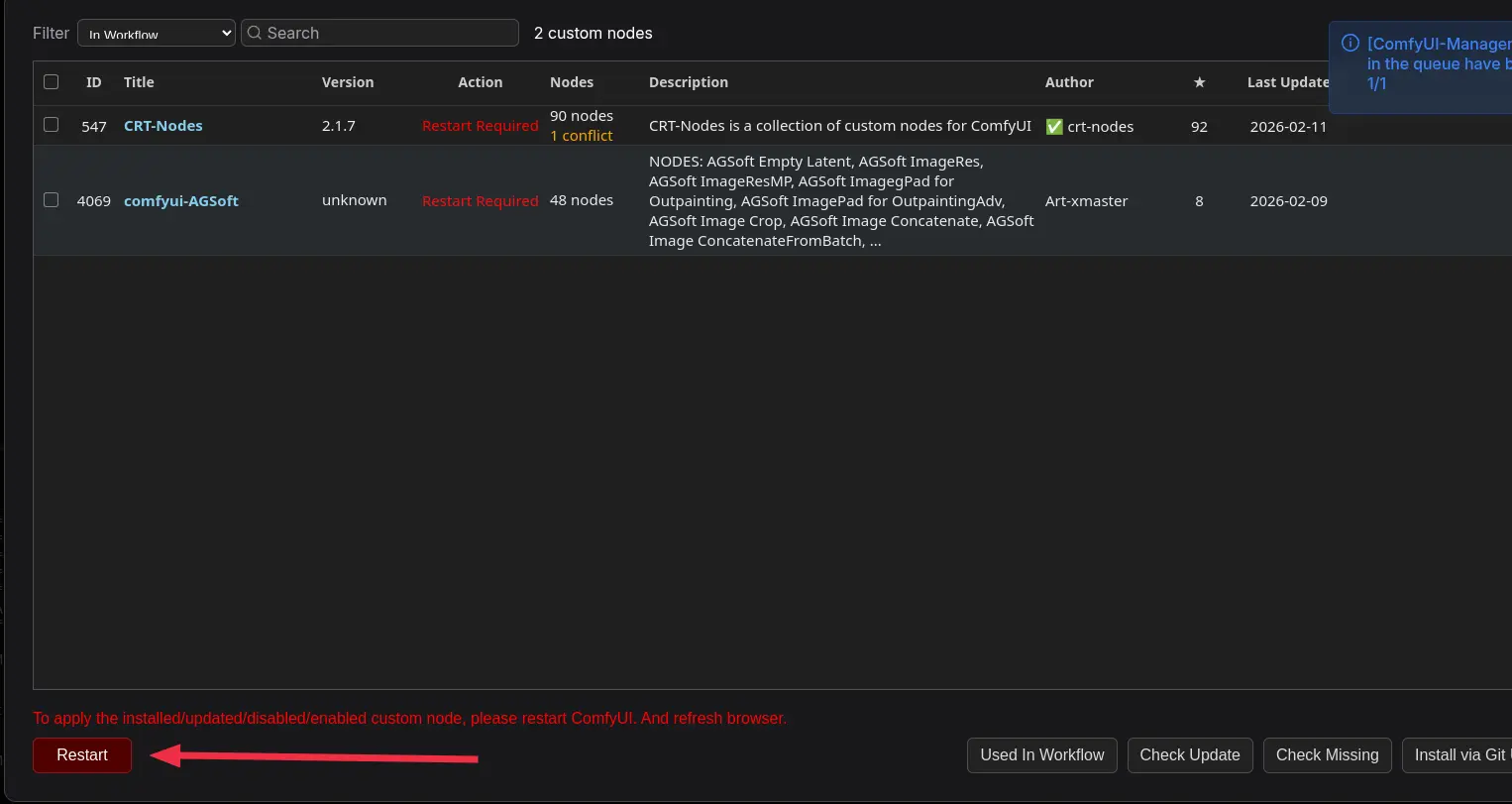Open the Filter dropdown showing In Workflow

[157, 33]
